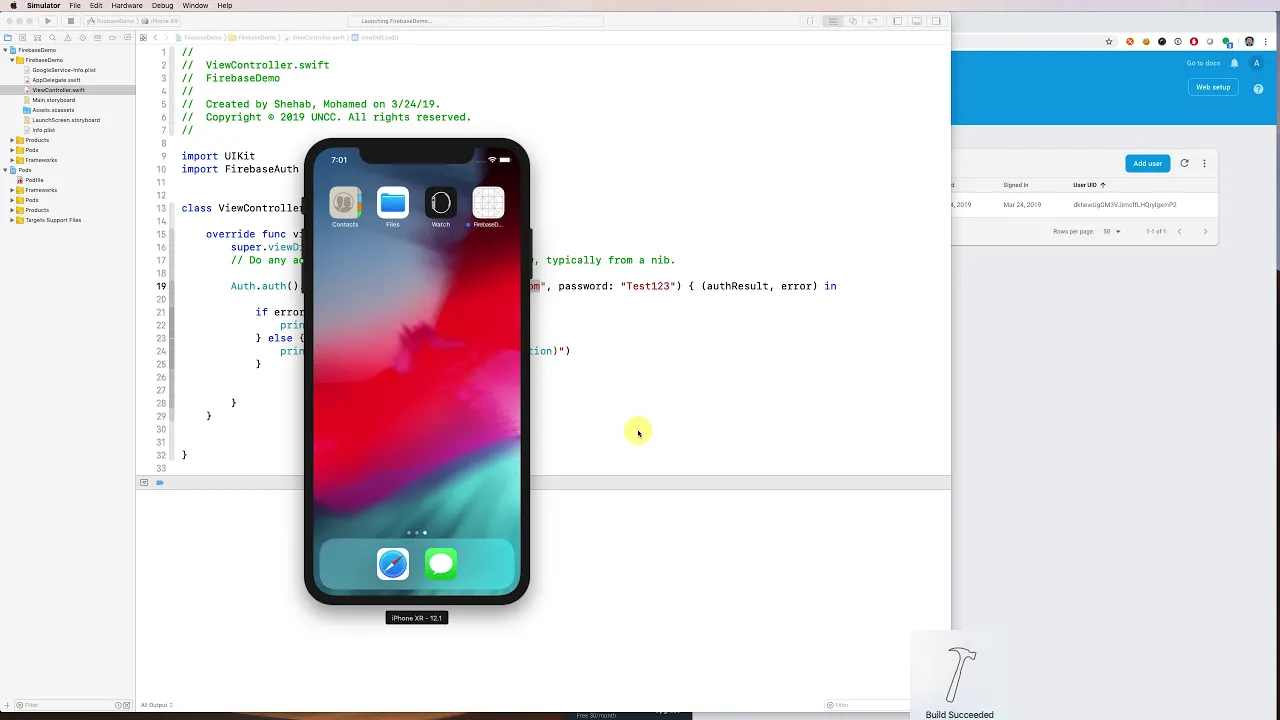The width and height of the screenshot is (1280, 720).
Task: Open users table three-dot overflow menu
Action: (1204, 163)
